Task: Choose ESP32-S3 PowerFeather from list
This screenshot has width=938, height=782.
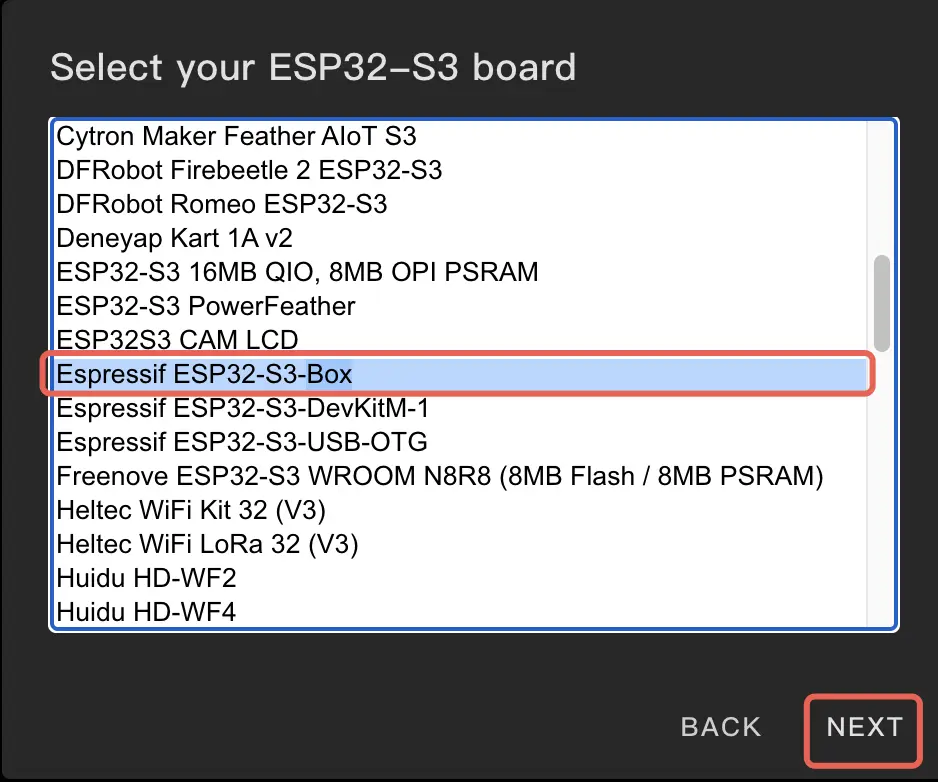Action: 206,305
